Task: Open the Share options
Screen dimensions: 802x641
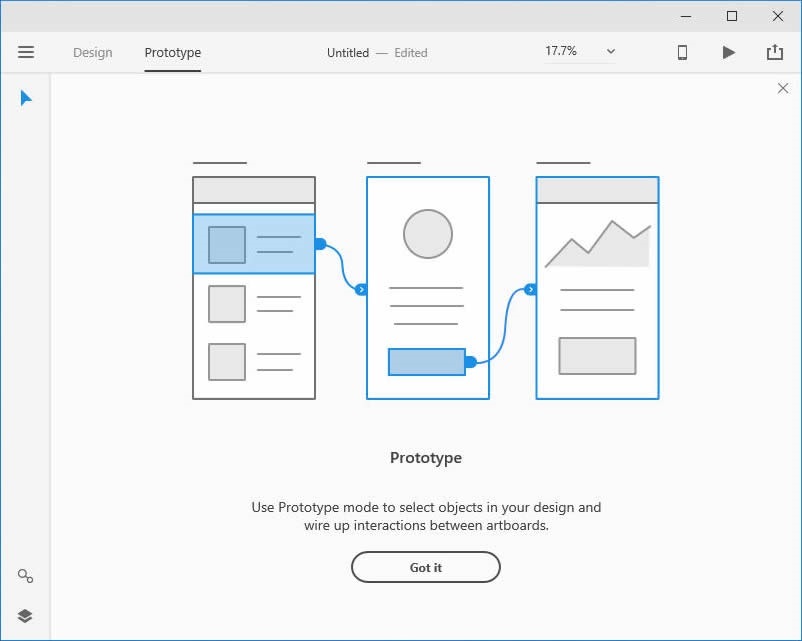Action: [775, 52]
